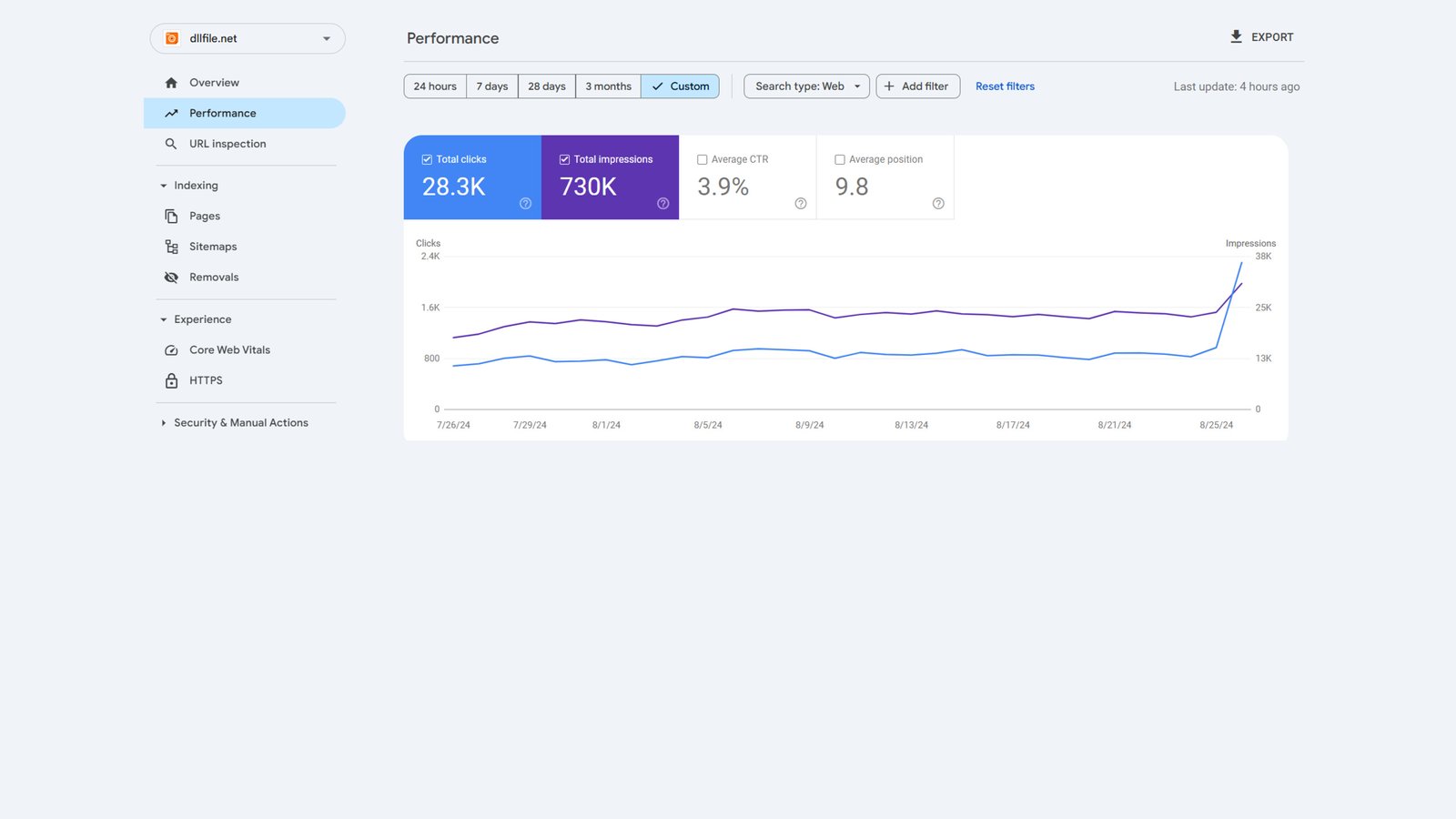This screenshot has height=819, width=1456.
Task: Click the URL inspection magnifier icon
Action: [x=171, y=143]
